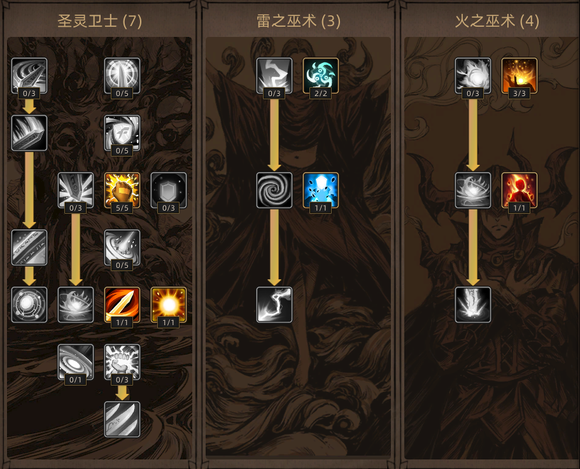Choose the teal swirl talent at 2/2
Viewport: 580px width, 469px height.
[321, 75]
